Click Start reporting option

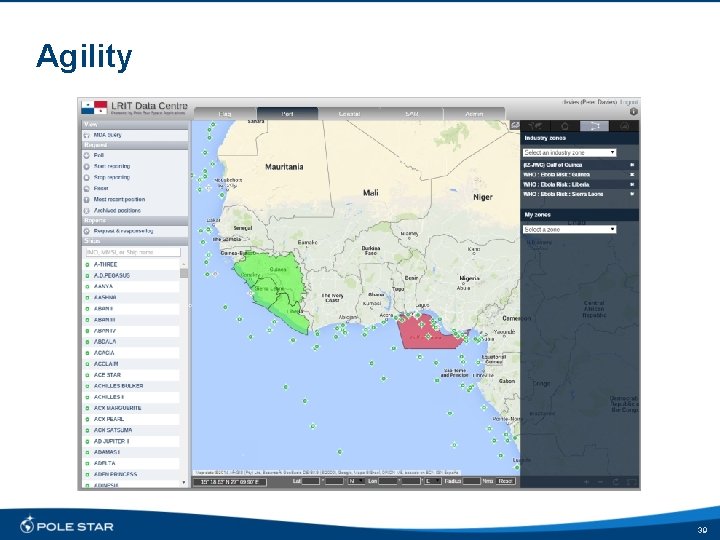click(135, 166)
